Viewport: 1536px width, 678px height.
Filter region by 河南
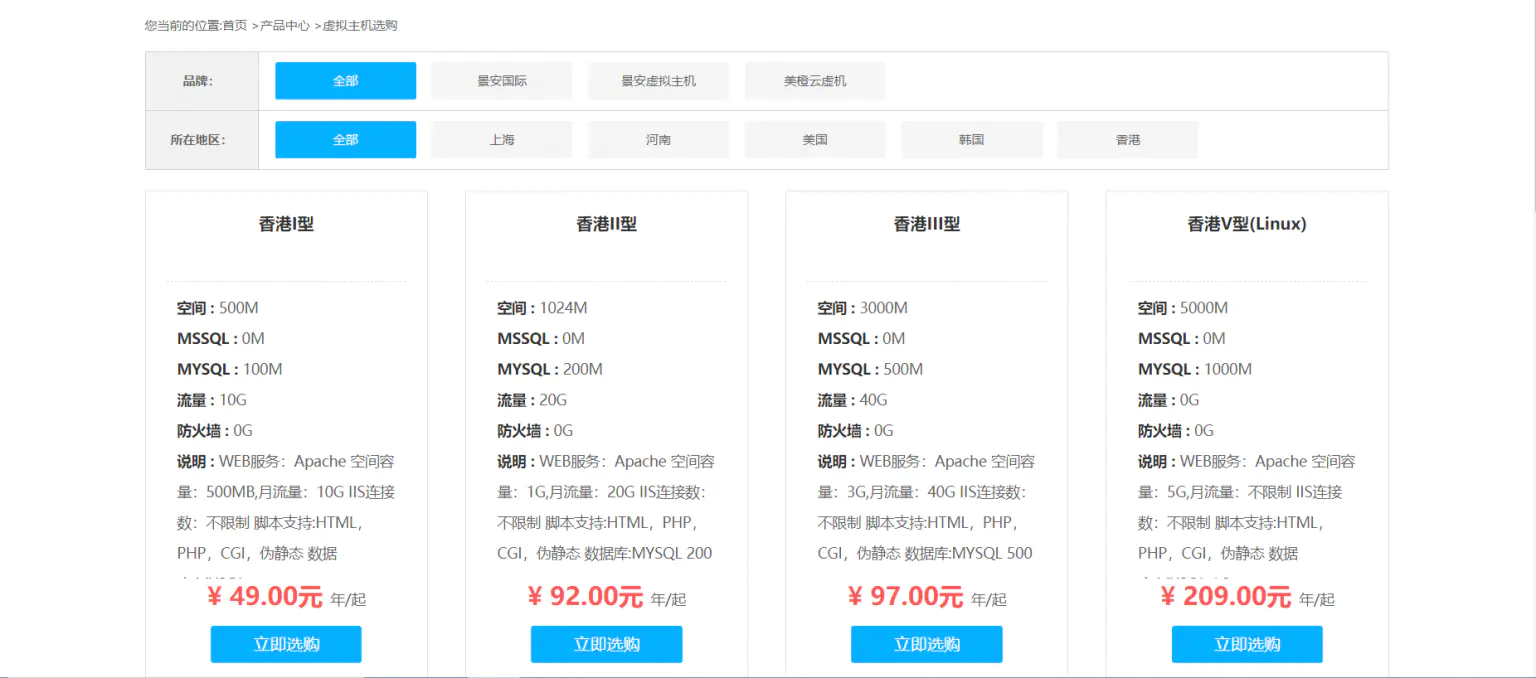click(x=658, y=140)
